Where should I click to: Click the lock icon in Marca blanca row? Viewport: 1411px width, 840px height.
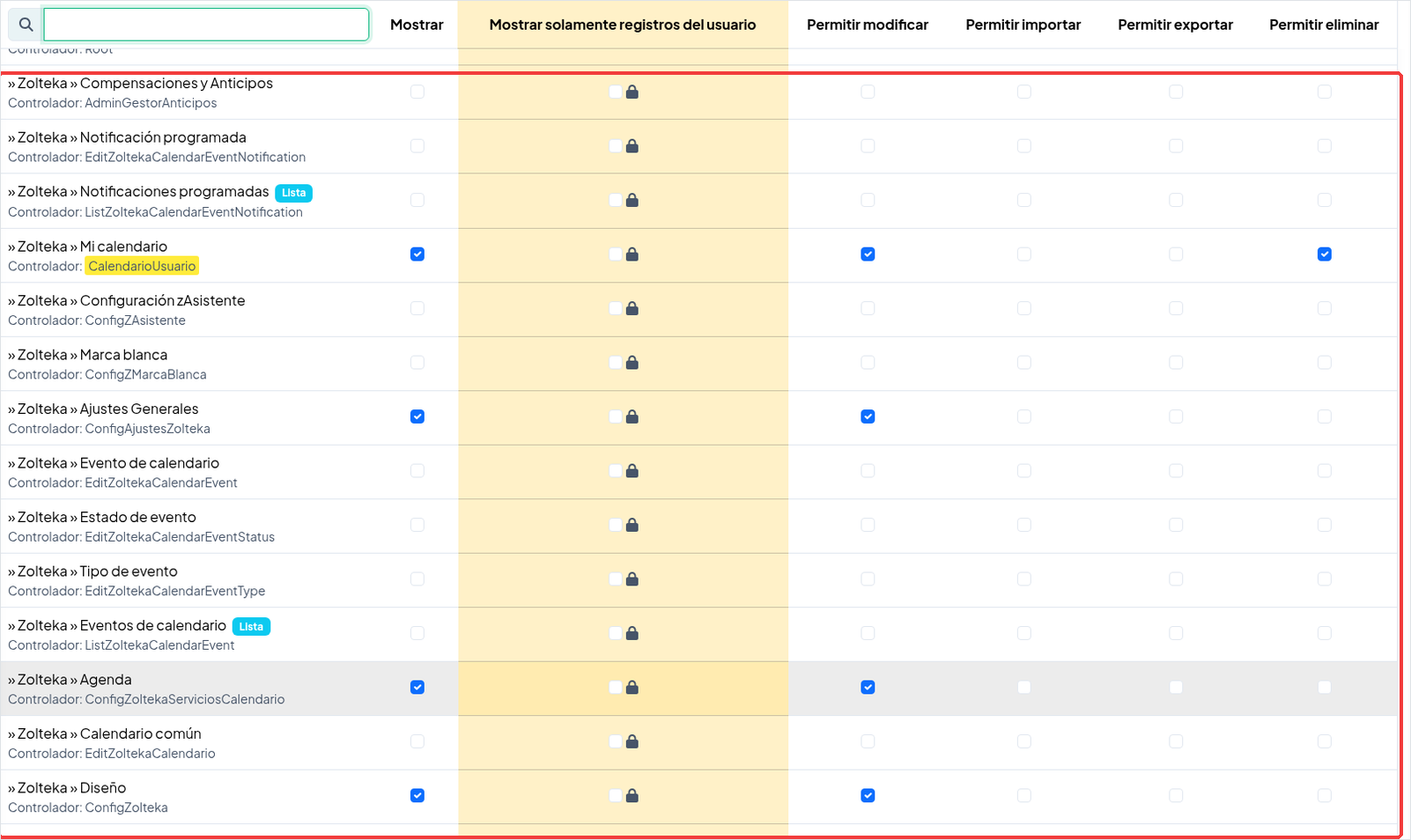632,363
